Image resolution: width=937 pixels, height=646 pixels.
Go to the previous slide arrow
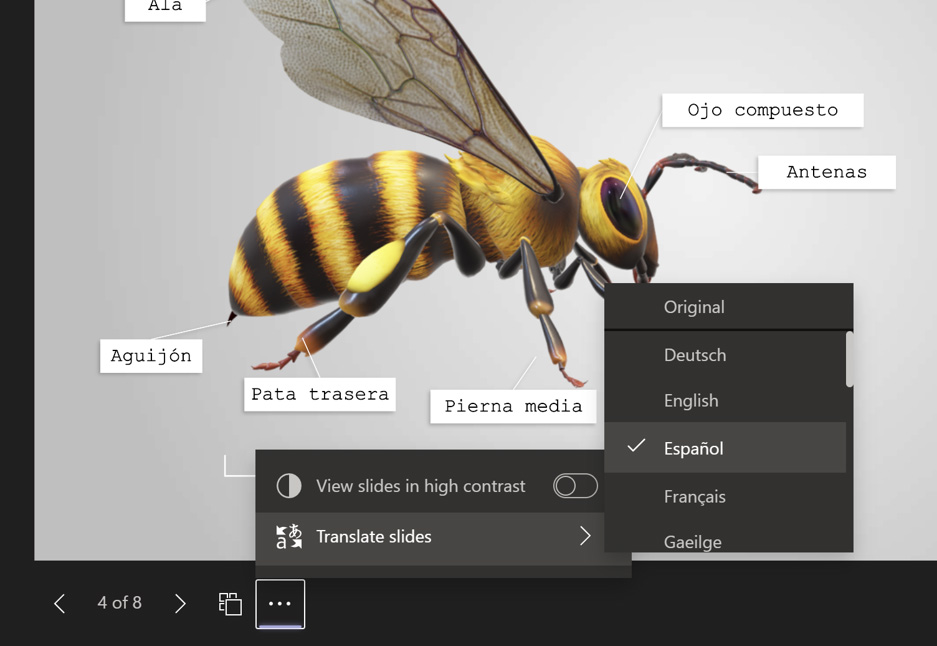click(x=60, y=603)
